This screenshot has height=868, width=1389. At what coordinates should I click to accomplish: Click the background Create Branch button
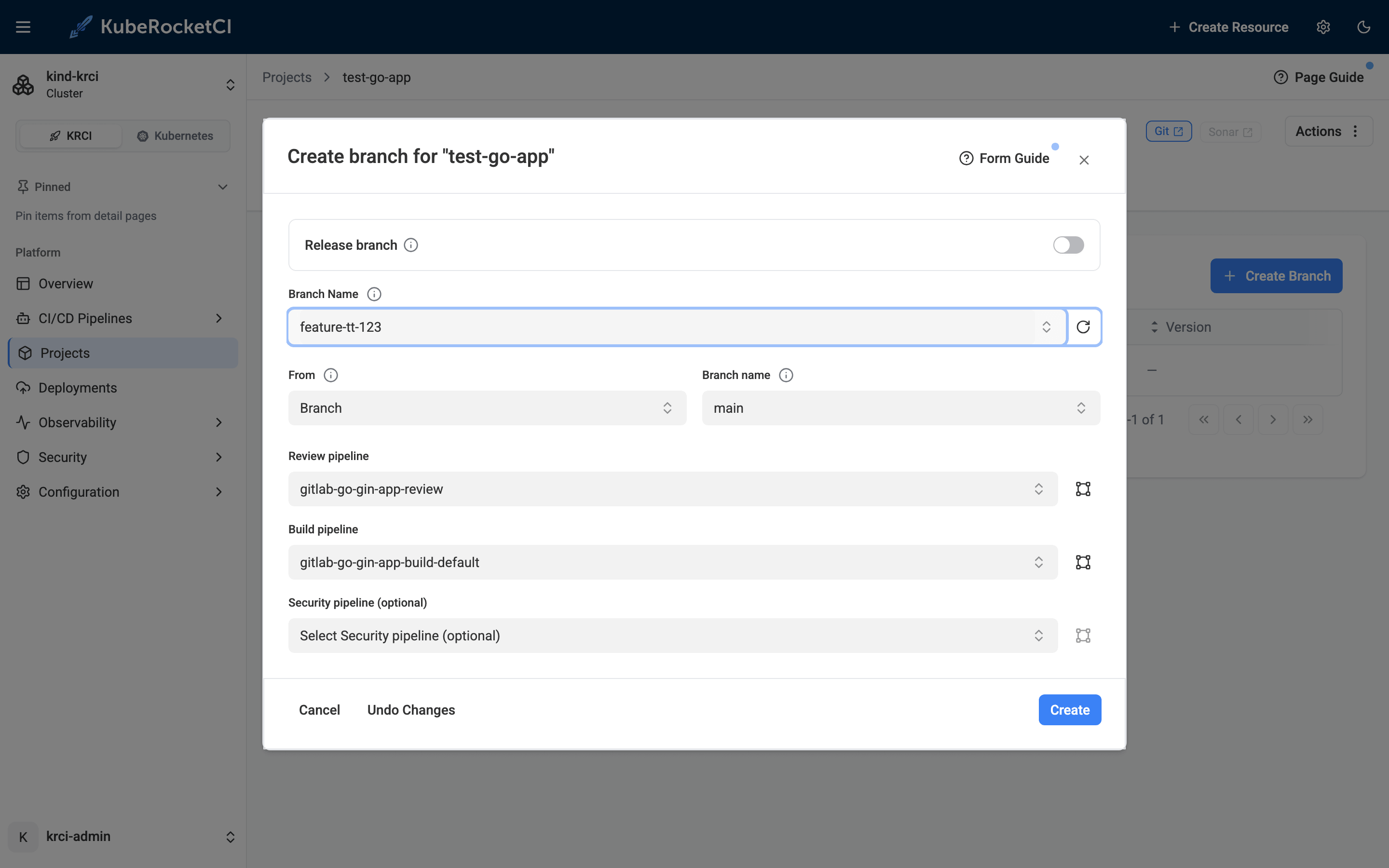(1276, 276)
